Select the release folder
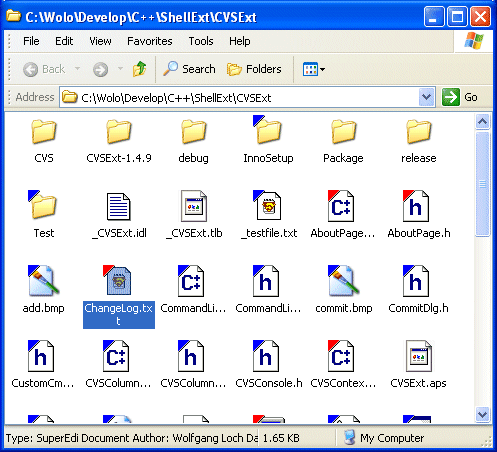Image resolution: width=497 pixels, height=452 pixels. coord(419,132)
